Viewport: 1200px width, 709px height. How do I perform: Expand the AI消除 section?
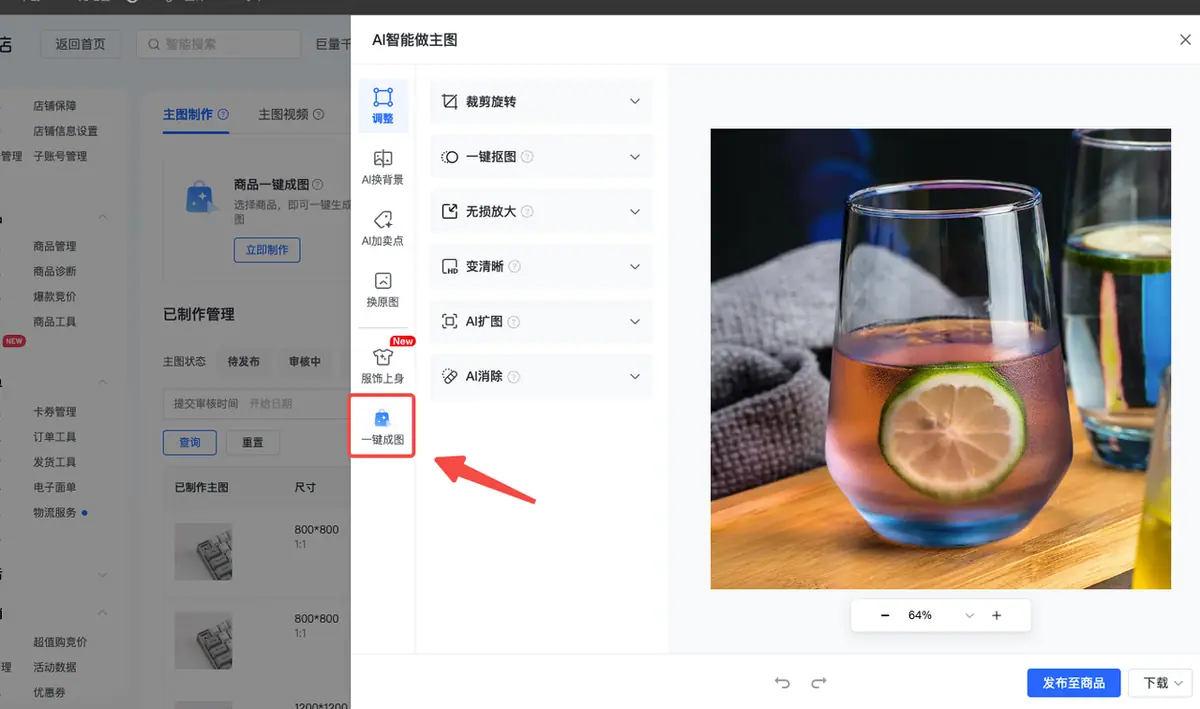click(634, 377)
